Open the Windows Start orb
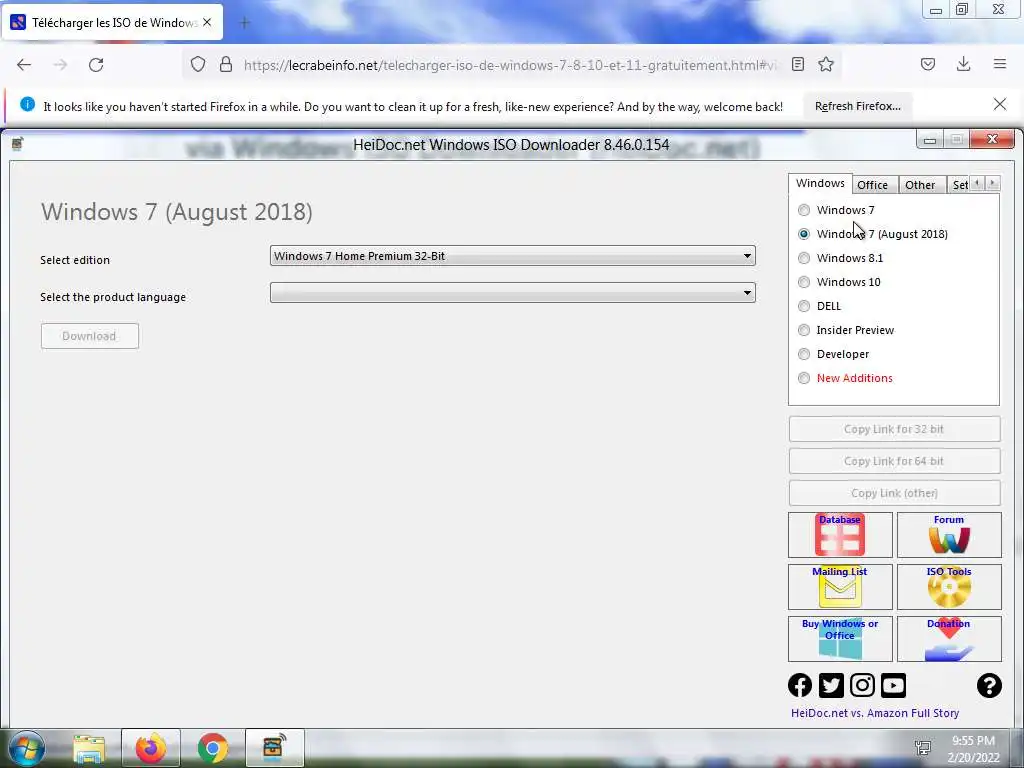Viewport: 1024px width, 768px height. 27,748
